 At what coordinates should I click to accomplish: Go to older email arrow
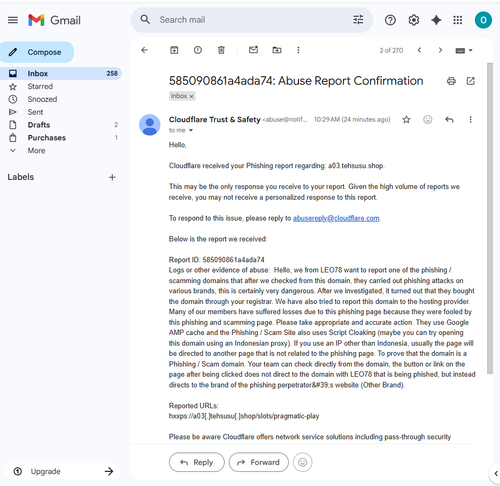(x=440, y=50)
